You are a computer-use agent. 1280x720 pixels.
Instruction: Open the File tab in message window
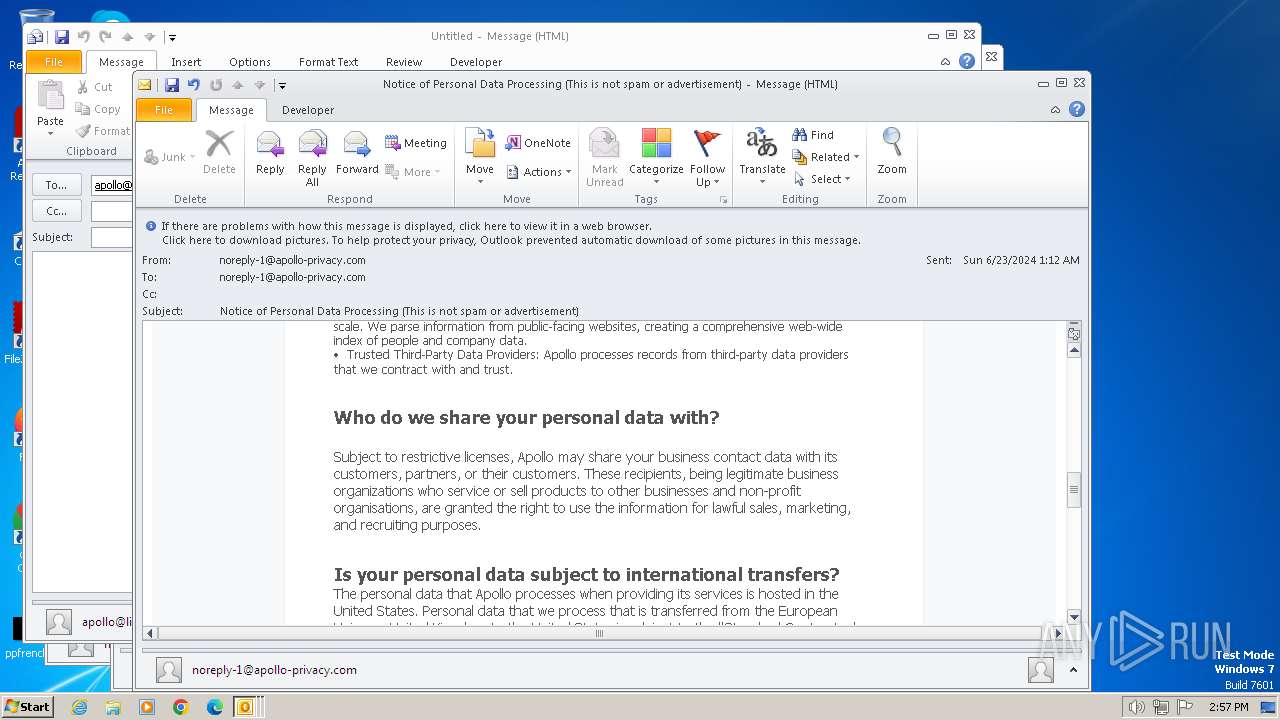164,110
